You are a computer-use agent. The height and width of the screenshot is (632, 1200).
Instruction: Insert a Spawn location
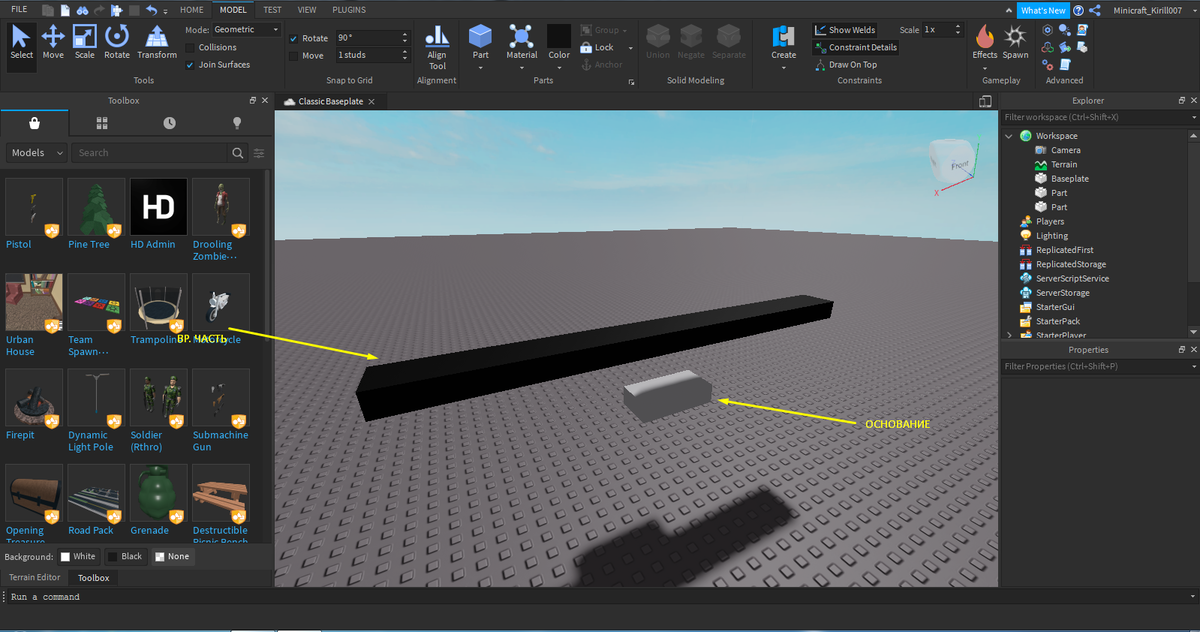1016,42
